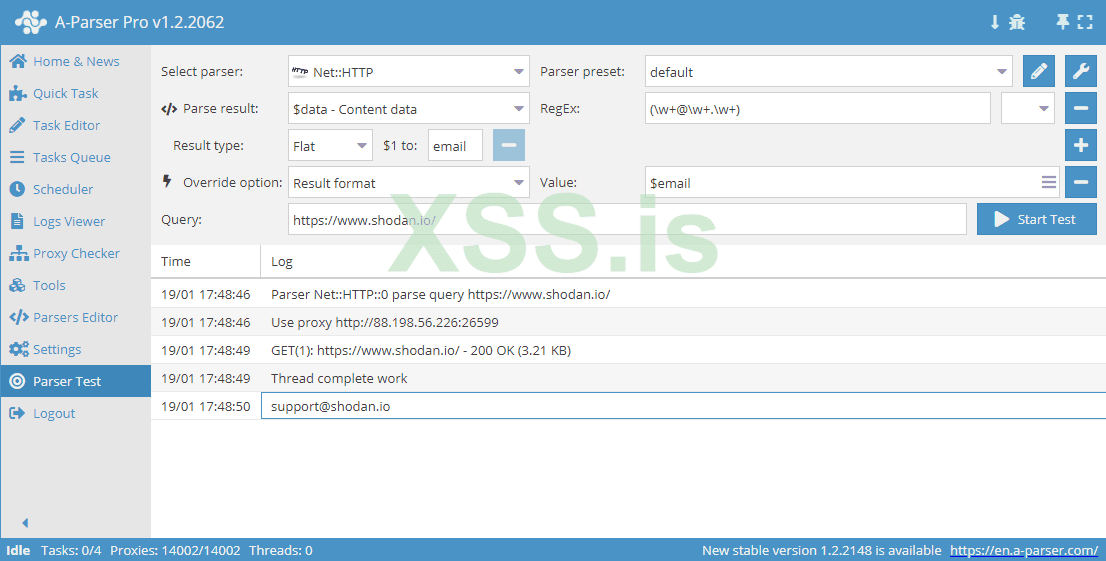The image size is (1106, 561).
Task: Open the Scheduler page
Action: [75, 189]
